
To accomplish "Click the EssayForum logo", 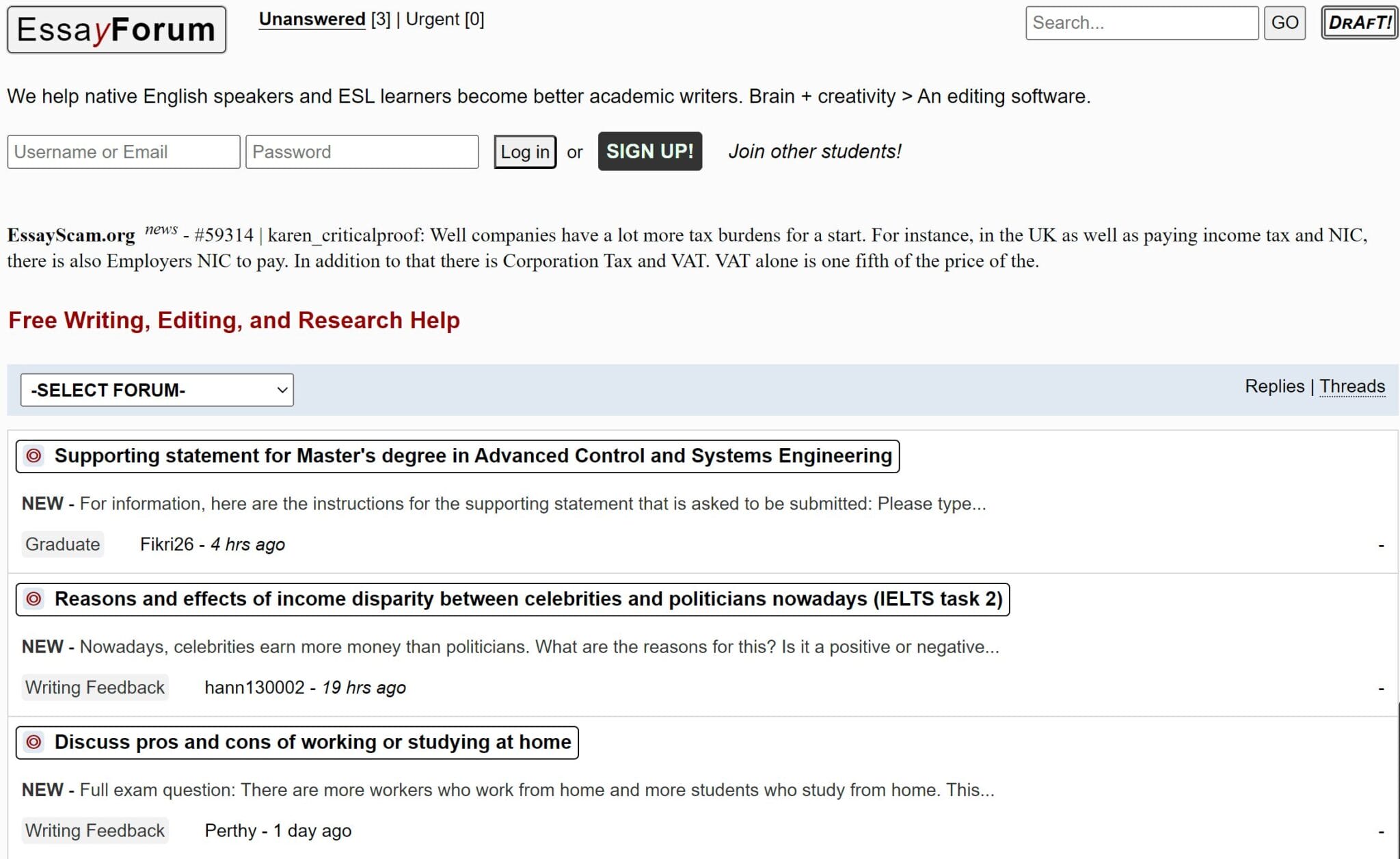I will (x=116, y=29).
